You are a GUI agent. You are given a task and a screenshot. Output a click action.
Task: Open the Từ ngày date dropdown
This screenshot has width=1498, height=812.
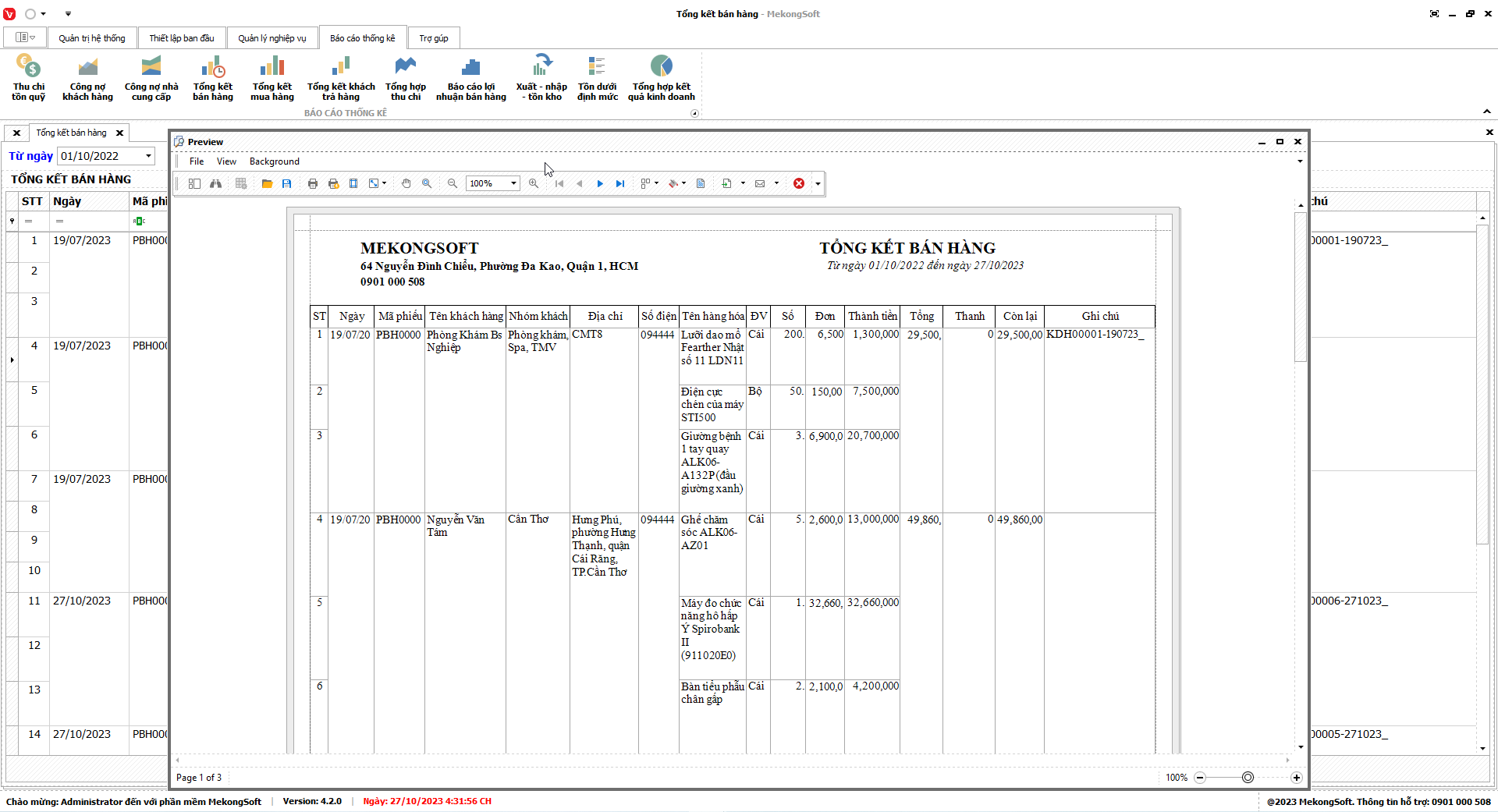pyautogui.click(x=148, y=156)
